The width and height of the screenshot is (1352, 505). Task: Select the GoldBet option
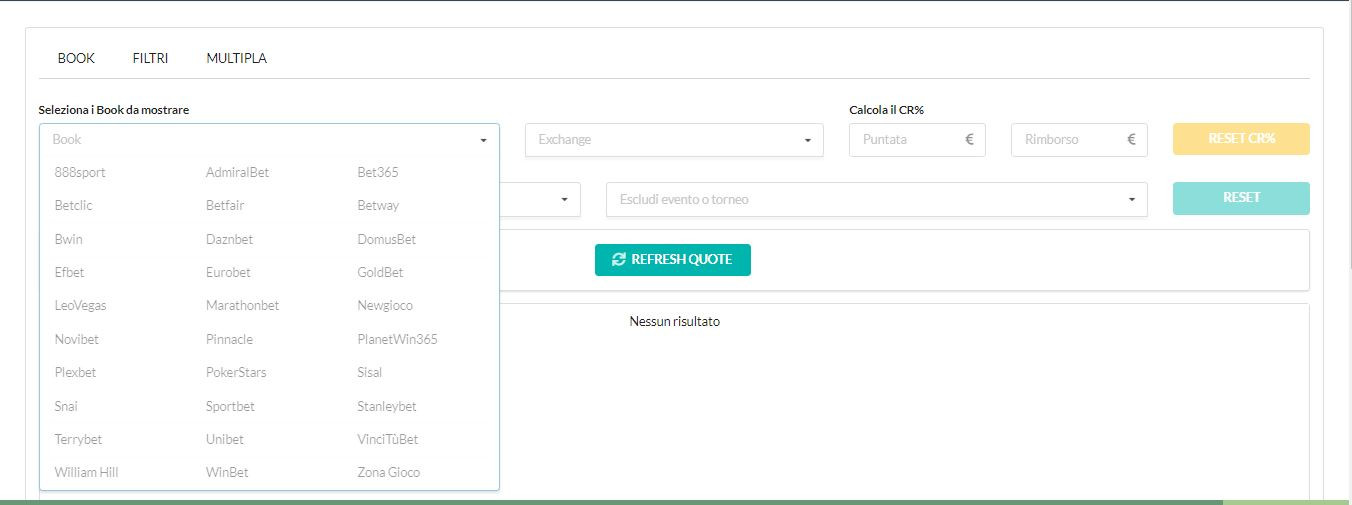(x=381, y=272)
